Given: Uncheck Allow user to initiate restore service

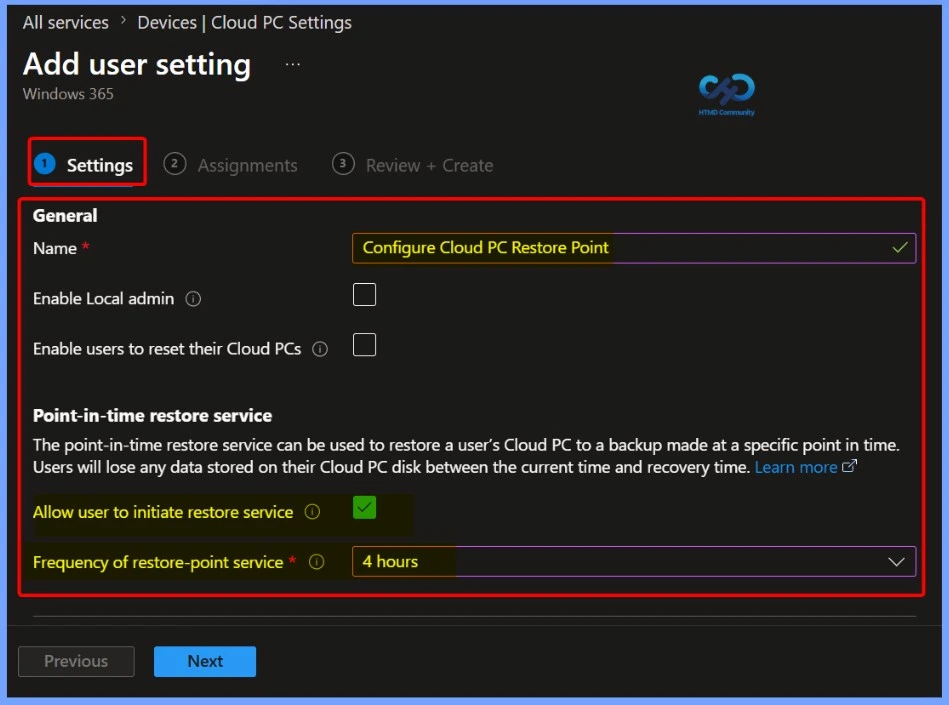Looking at the screenshot, I should [x=364, y=507].
